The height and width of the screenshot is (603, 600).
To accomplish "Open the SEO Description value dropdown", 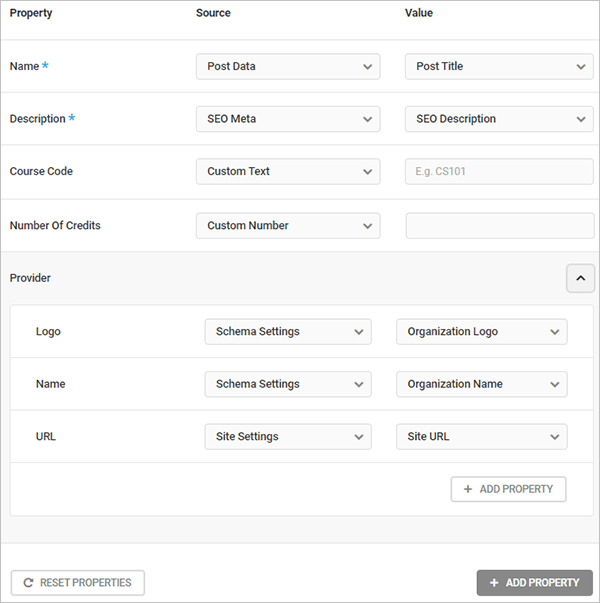I will click(x=499, y=119).
